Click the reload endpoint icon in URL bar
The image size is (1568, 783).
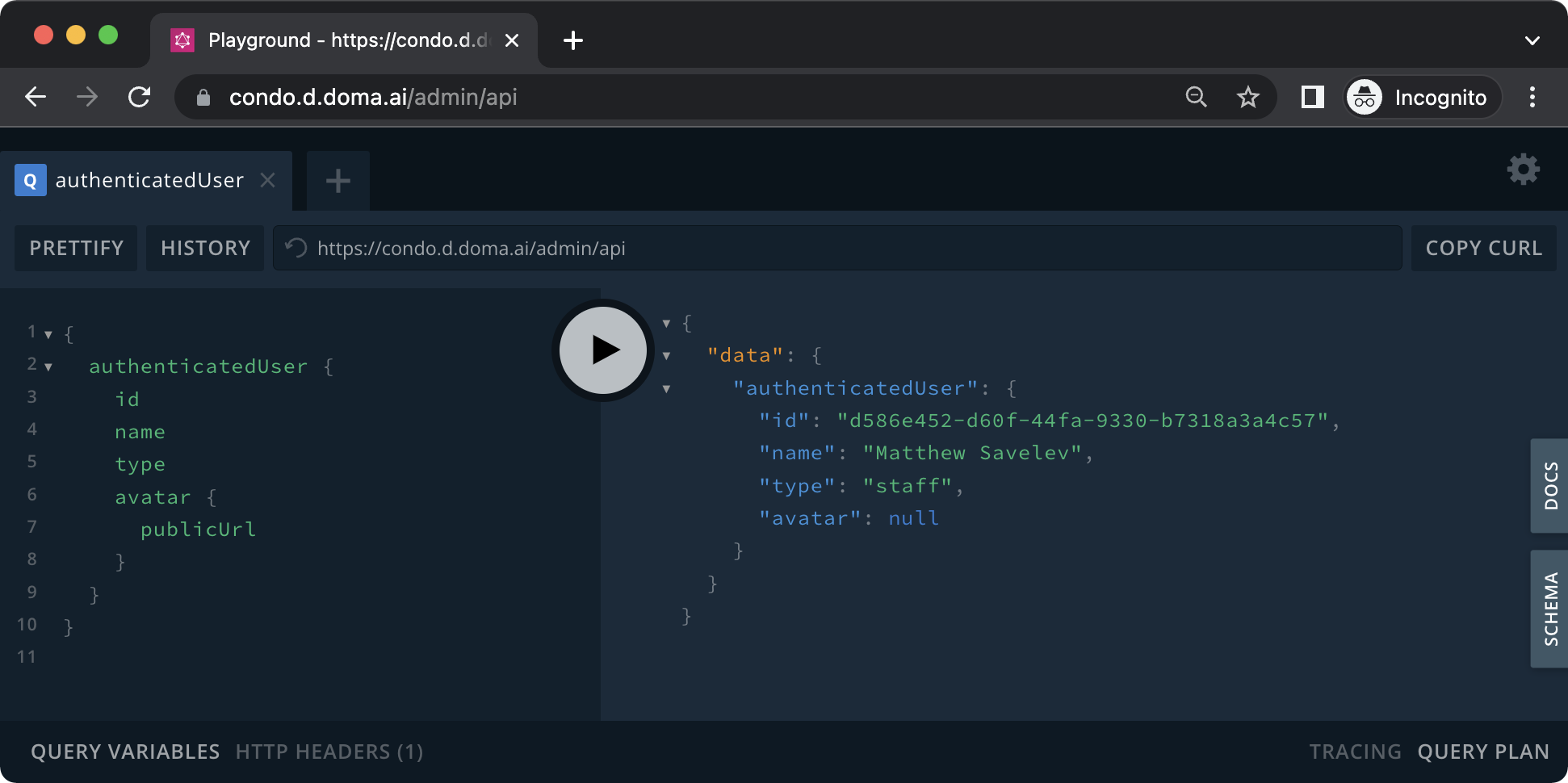(x=296, y=248)
